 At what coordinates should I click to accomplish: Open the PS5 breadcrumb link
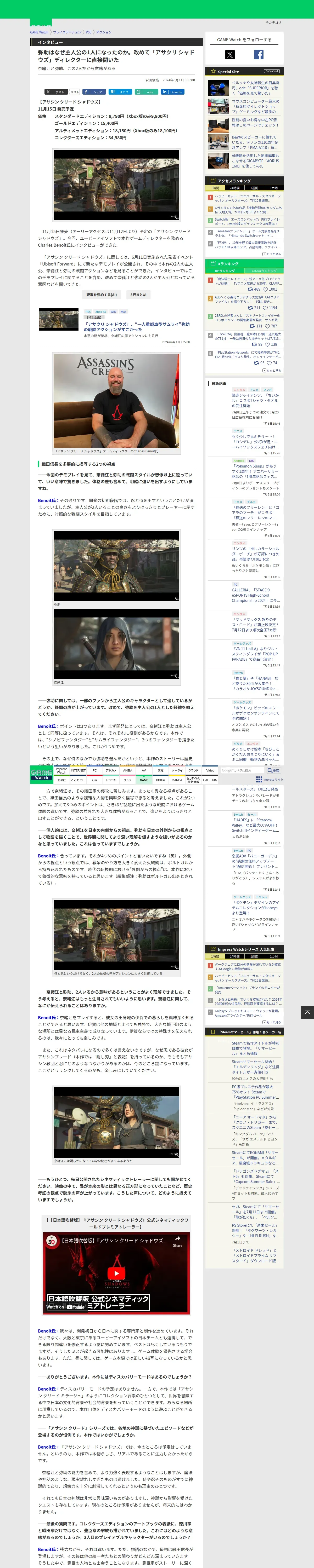tap(88, 32)
